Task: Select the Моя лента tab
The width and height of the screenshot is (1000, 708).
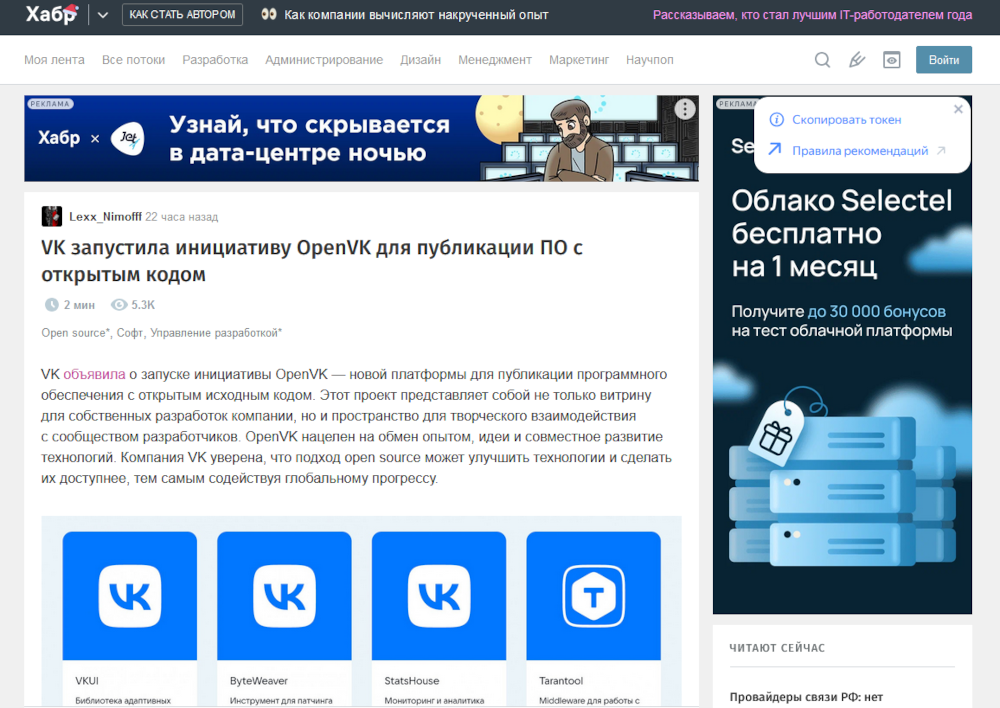Action: (54, 60)
